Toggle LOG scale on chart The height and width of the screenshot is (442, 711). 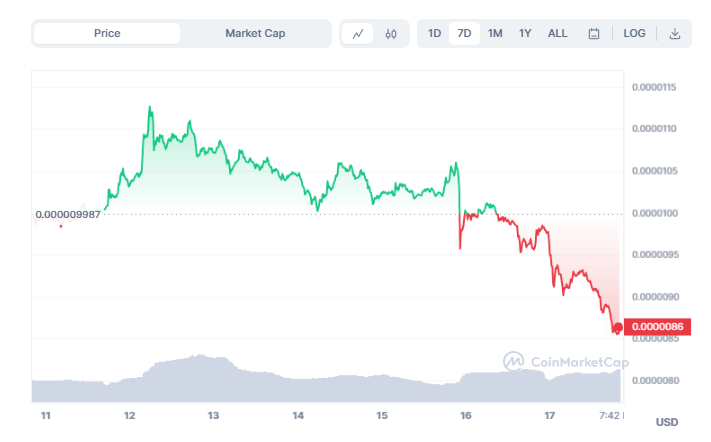click(634, 33)
